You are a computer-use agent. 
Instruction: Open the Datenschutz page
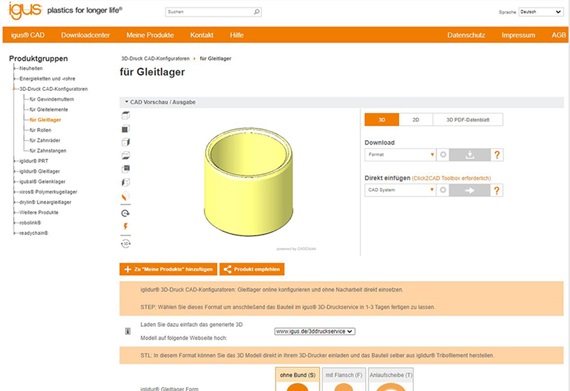click(x=466, y=35)
